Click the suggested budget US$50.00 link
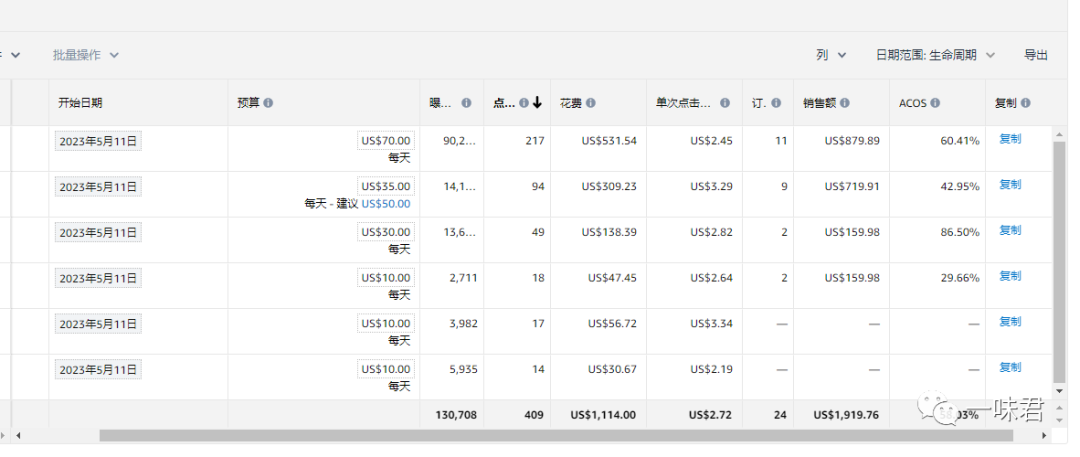 pyautogui.click(x=385, y=203)
